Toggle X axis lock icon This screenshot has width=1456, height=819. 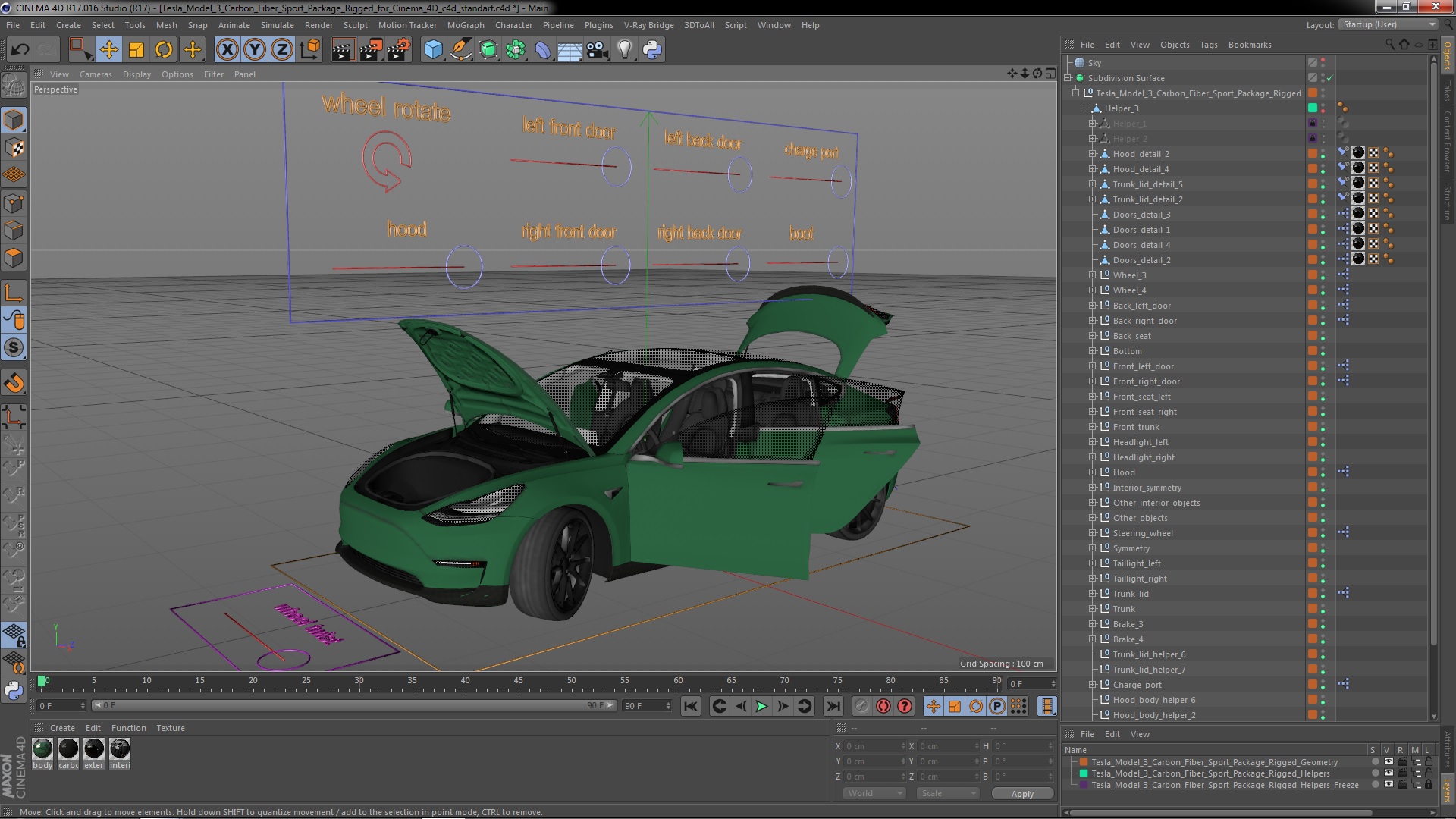pyautogui.click(x=227, y=50)
